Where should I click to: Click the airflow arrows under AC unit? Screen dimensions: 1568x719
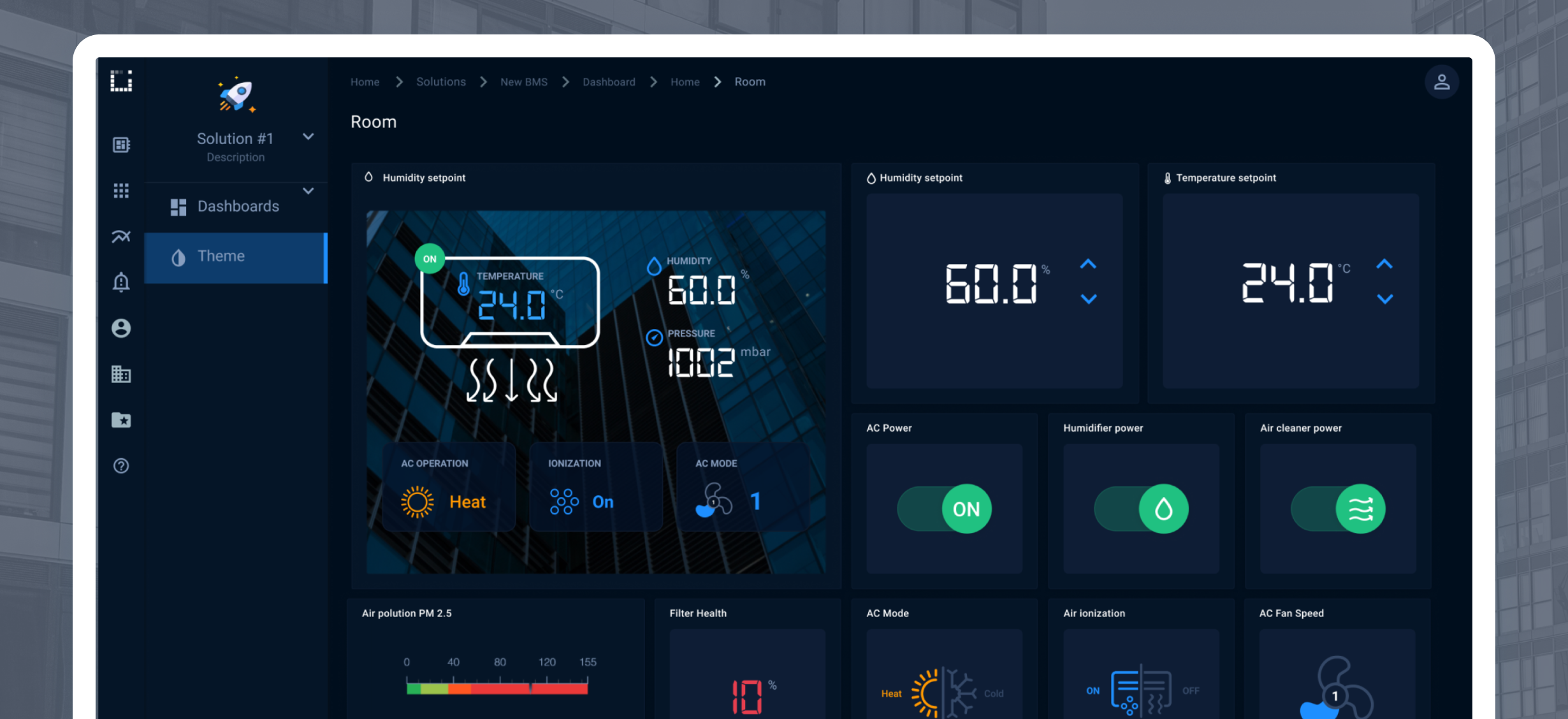point(512,381)
